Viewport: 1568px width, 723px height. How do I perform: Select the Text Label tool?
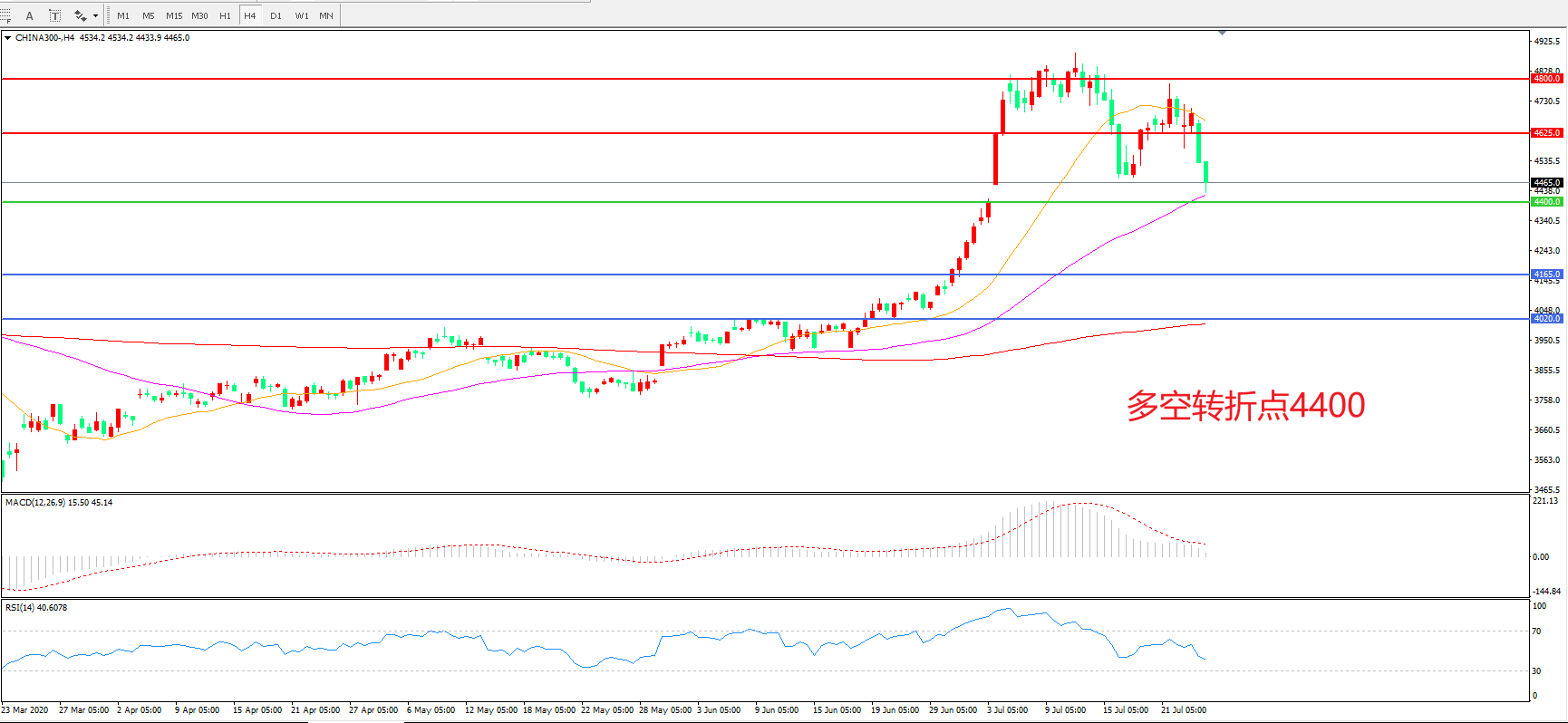[x=54, y=15]
